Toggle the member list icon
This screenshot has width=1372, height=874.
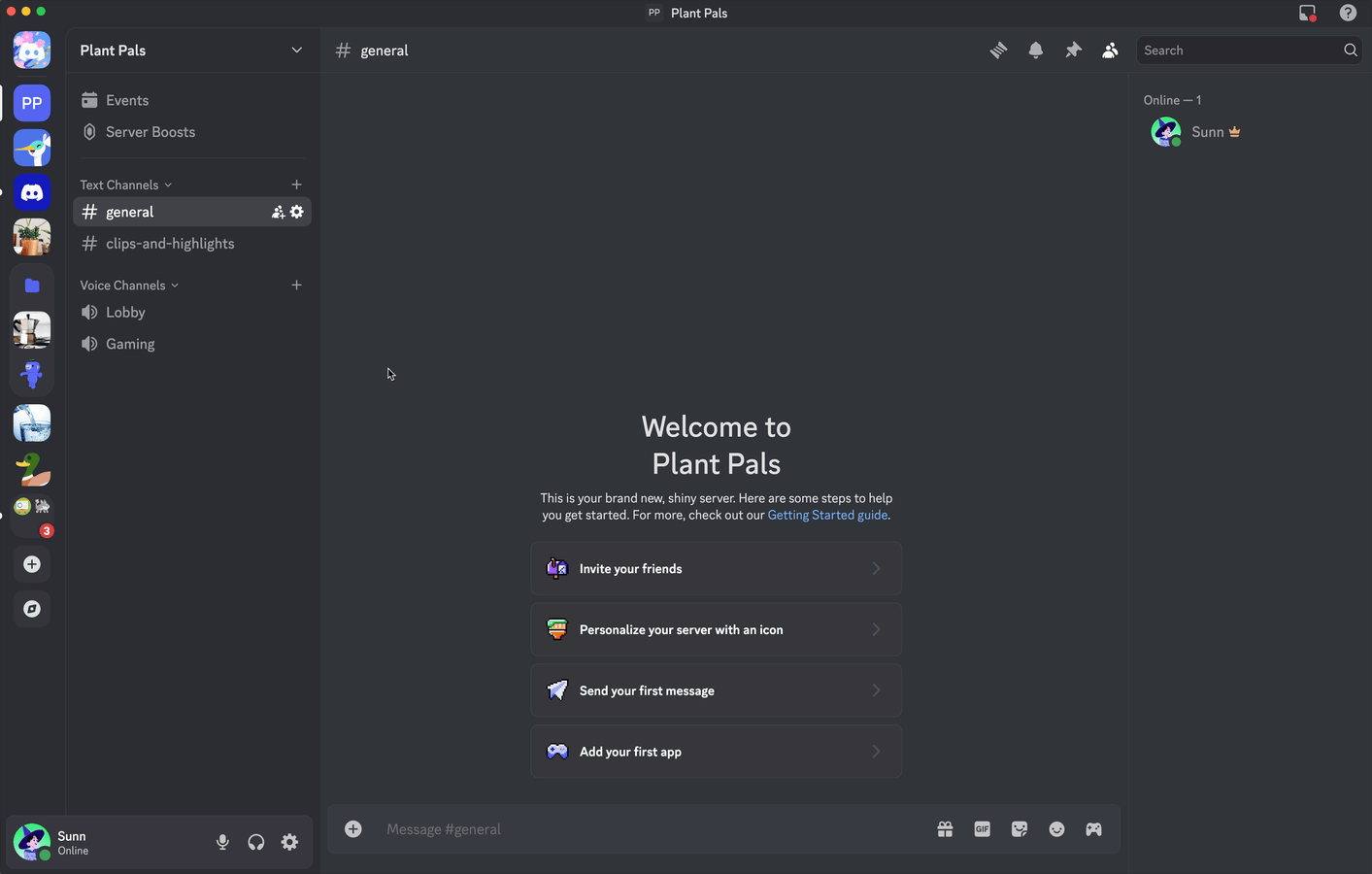pos(1110,50)
